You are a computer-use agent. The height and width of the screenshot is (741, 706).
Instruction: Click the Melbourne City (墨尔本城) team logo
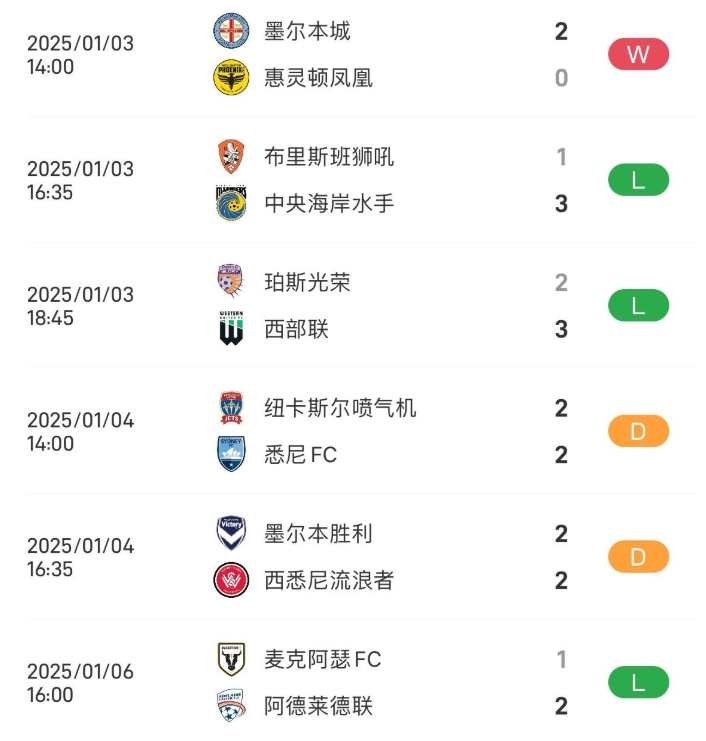231,31
